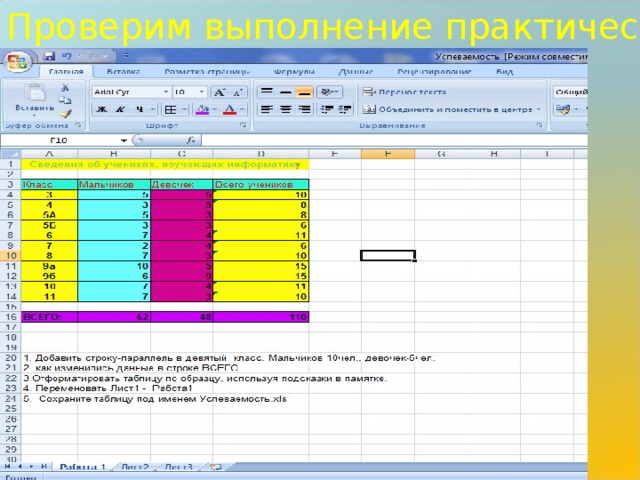This screenshot has width=640, height=480.
Task: Redo the last undone action
Action: pos(93,56)
